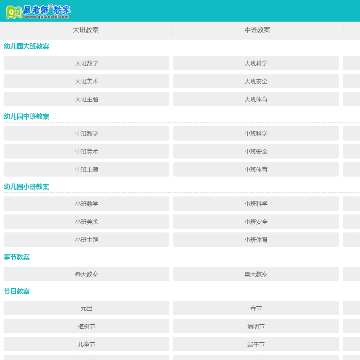Select the 植树节 holiday button

coord(86,326)
